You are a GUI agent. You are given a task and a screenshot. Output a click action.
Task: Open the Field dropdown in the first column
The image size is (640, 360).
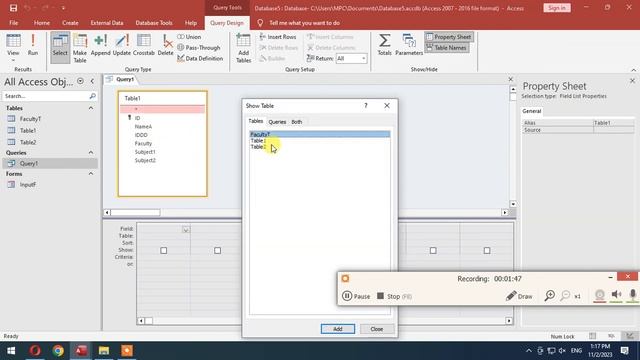pos(186,230)
